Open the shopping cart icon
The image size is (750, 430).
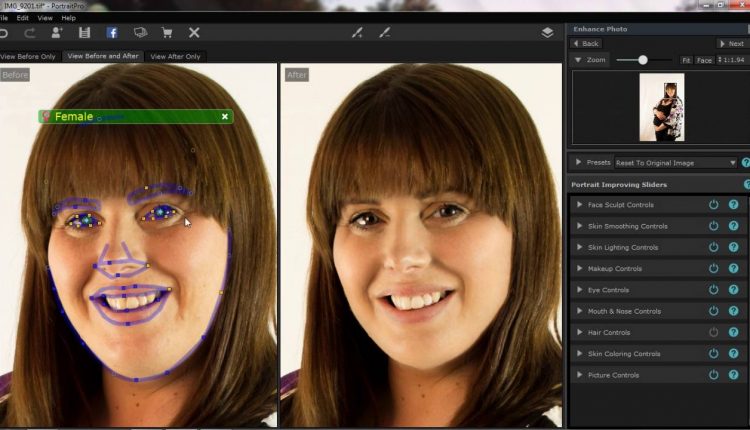(167, 33)
